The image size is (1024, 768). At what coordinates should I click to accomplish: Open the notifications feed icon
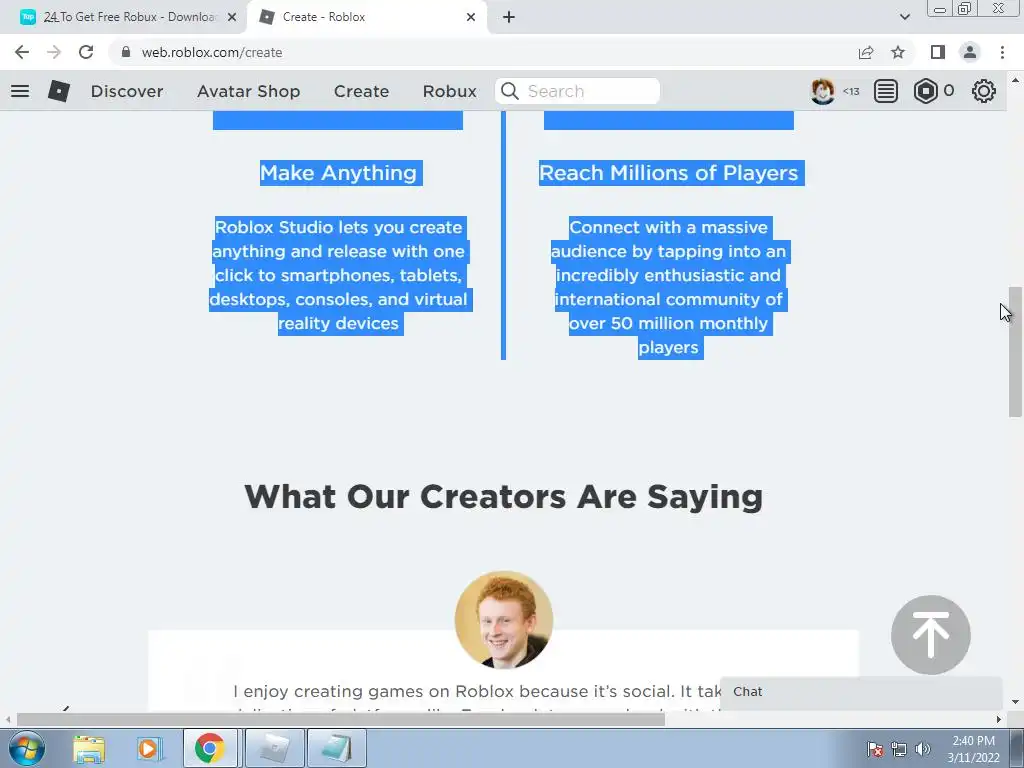coord(886,91)
